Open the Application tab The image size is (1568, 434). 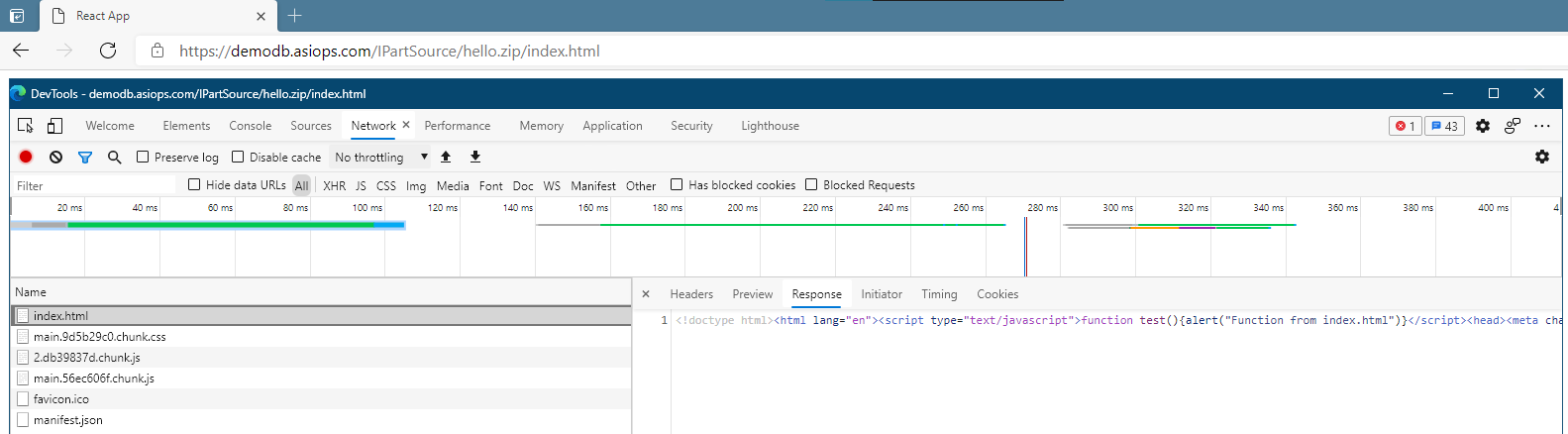[x=612, y=126]
